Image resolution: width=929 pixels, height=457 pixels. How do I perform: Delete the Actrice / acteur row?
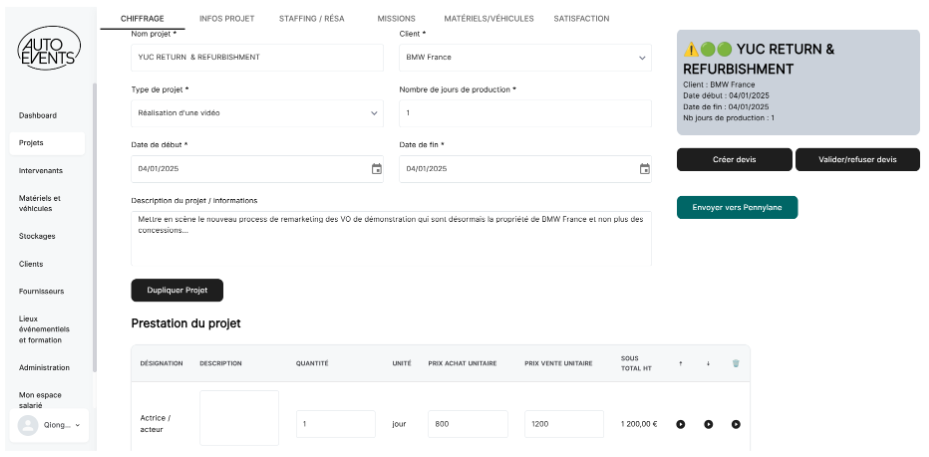pyautogui.click(x=735, y=424)
